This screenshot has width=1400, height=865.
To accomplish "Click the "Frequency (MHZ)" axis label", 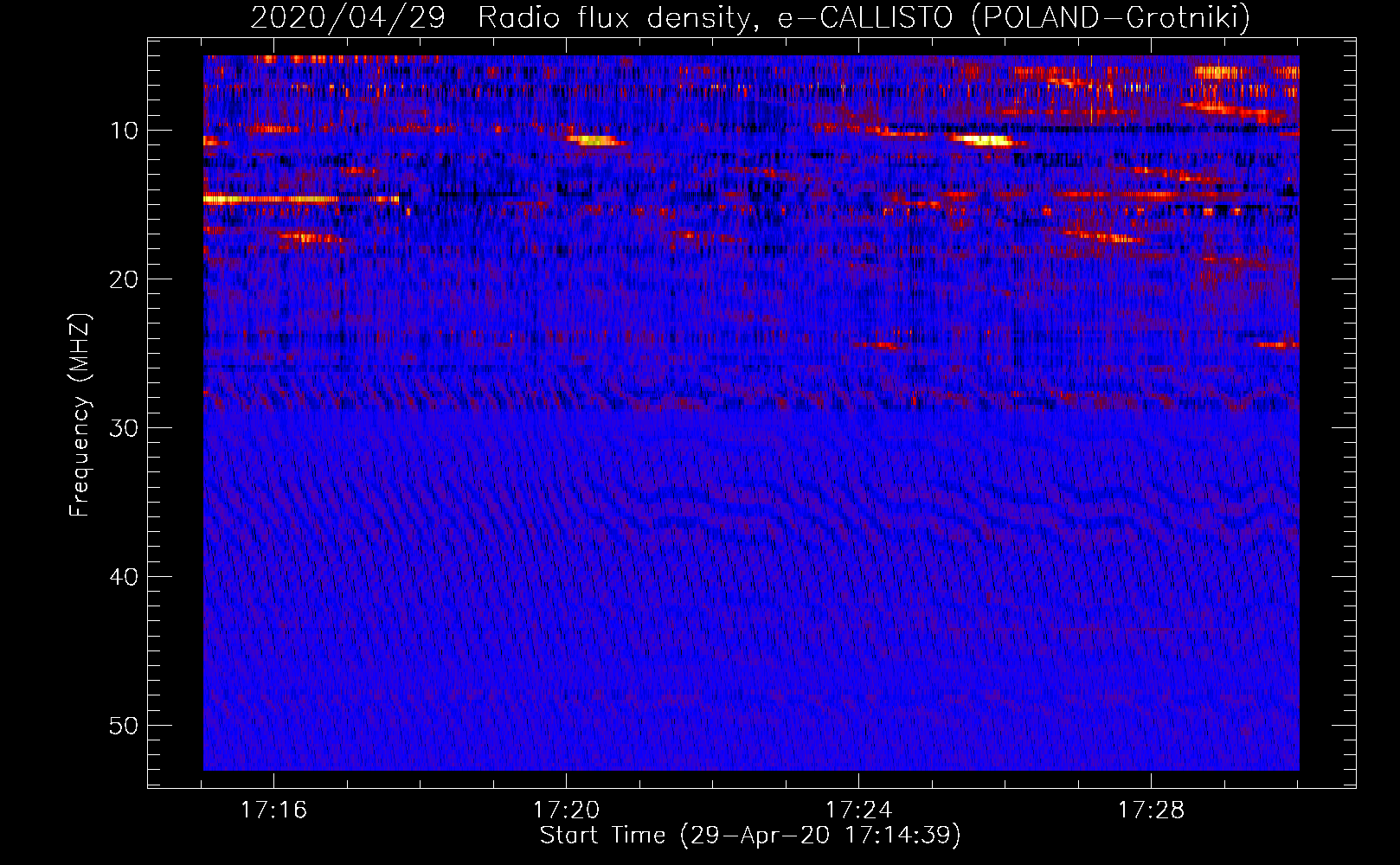I will [x=79, y=415].
